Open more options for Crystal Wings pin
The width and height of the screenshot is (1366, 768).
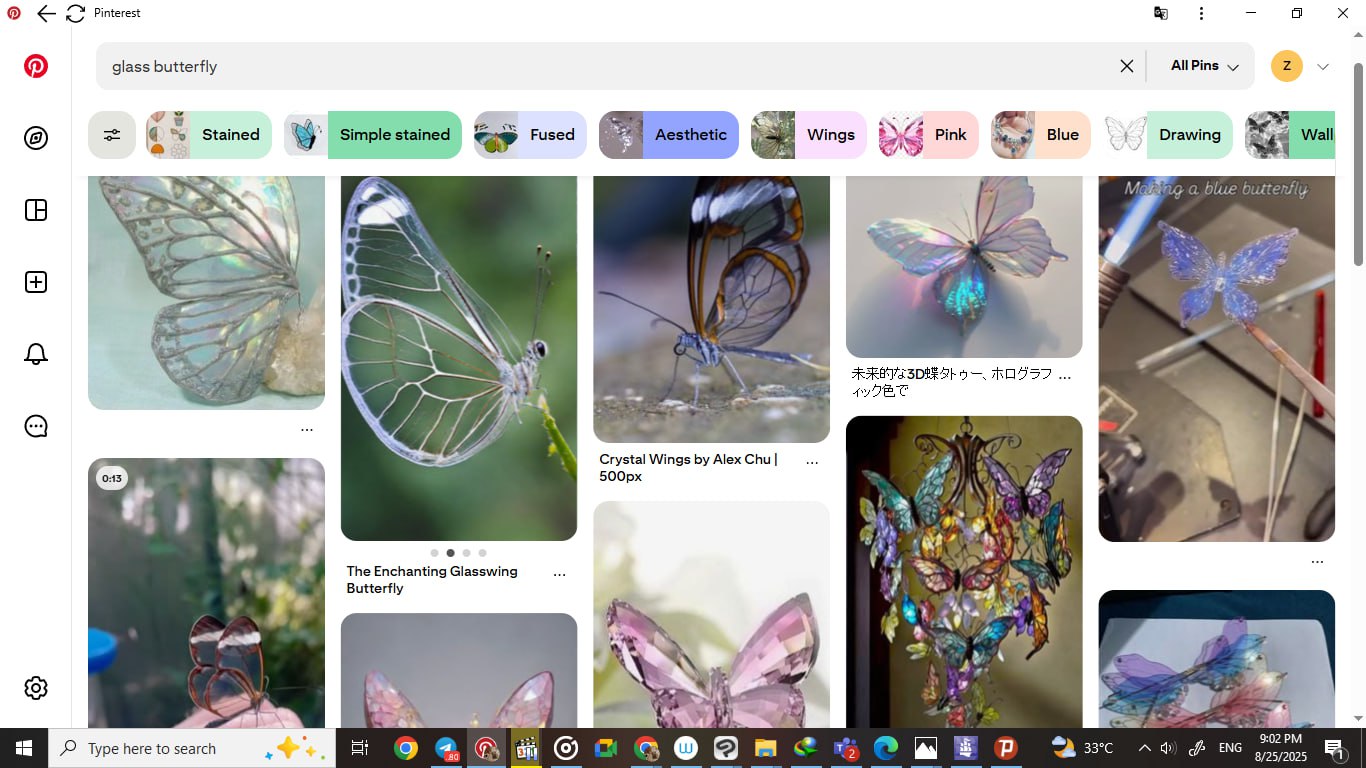(x=812, y=463)
